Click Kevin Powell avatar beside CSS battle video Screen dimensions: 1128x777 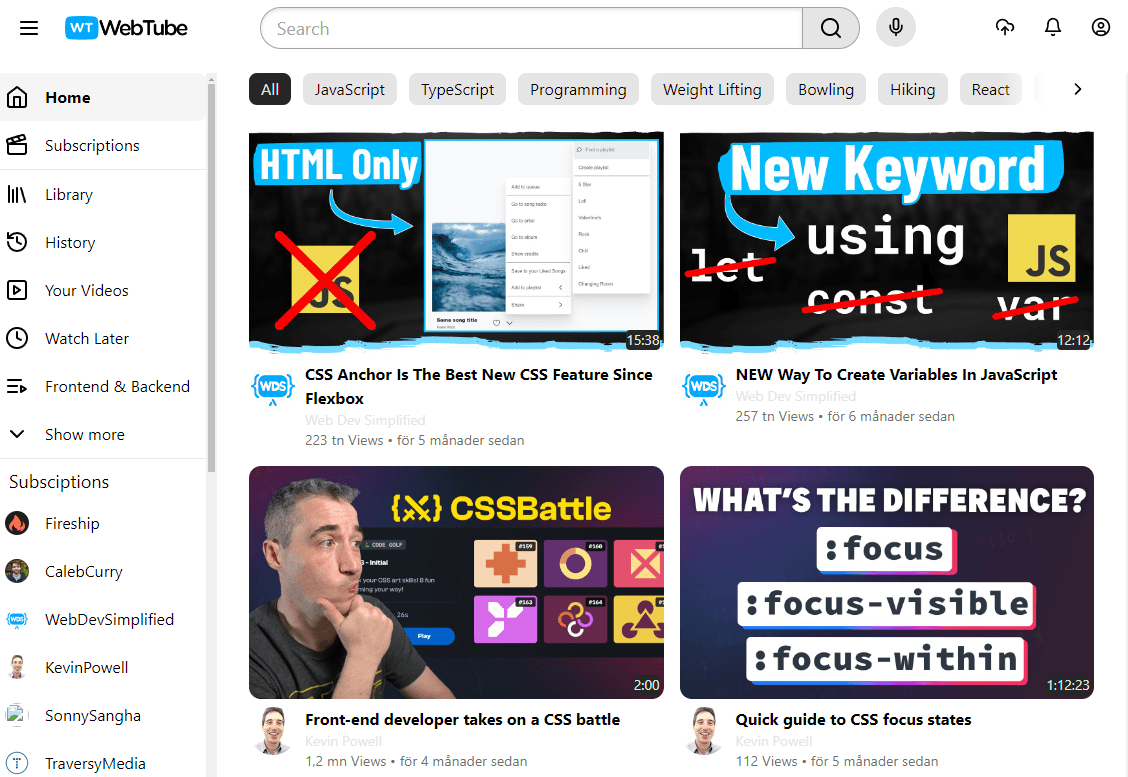point(273,730)
